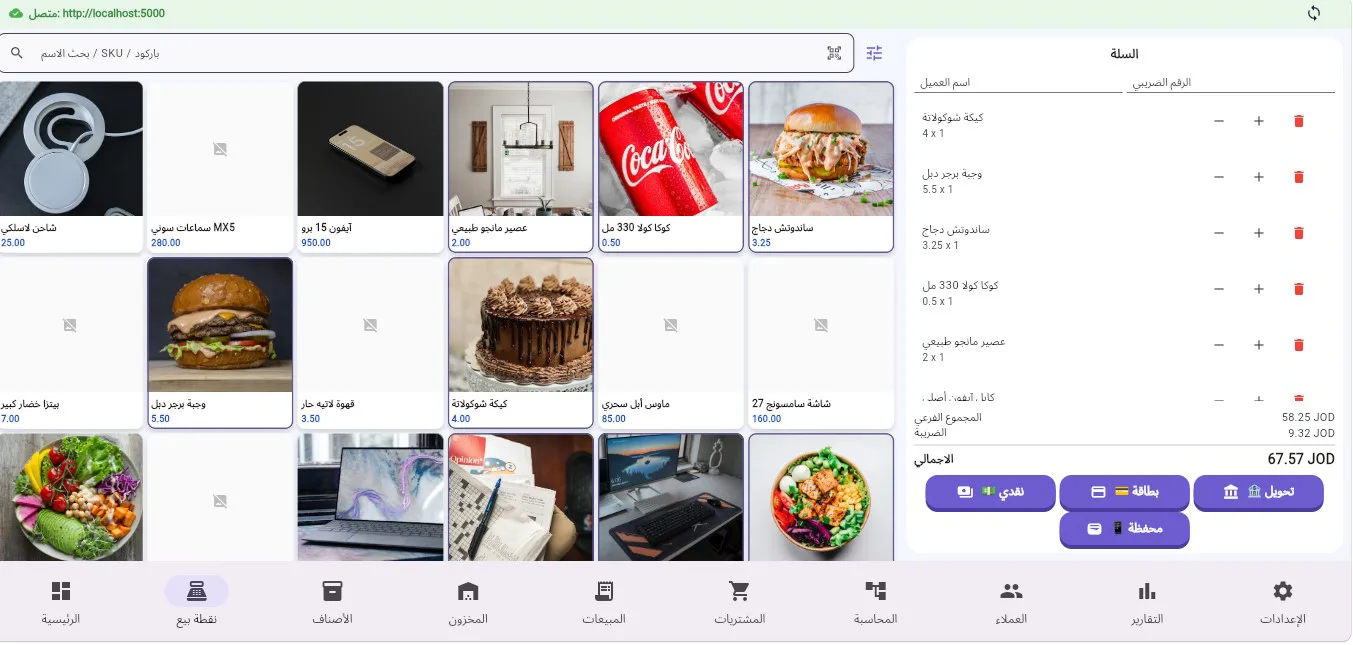Viewport: 1353px width, 645px height.
Task: Remove وجبة برجر دبل from cart
Action: (1299, 177)
